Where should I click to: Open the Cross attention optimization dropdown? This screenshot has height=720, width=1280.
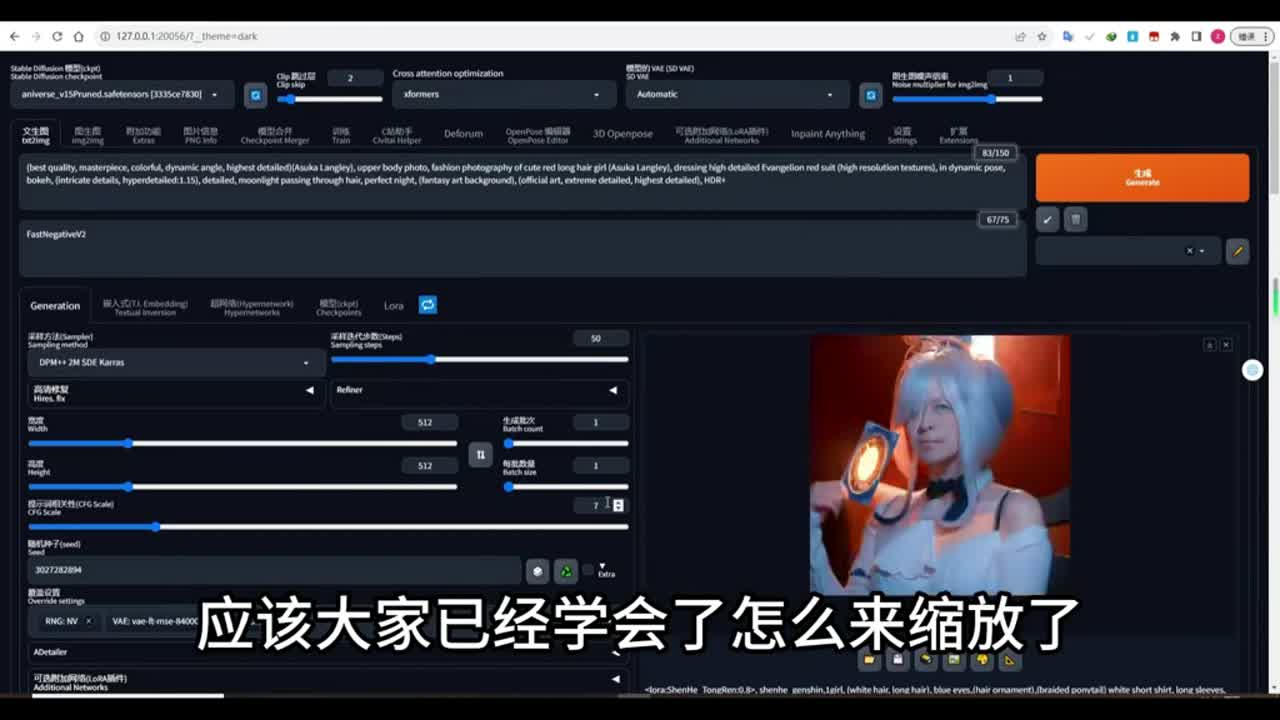[500, 94]
